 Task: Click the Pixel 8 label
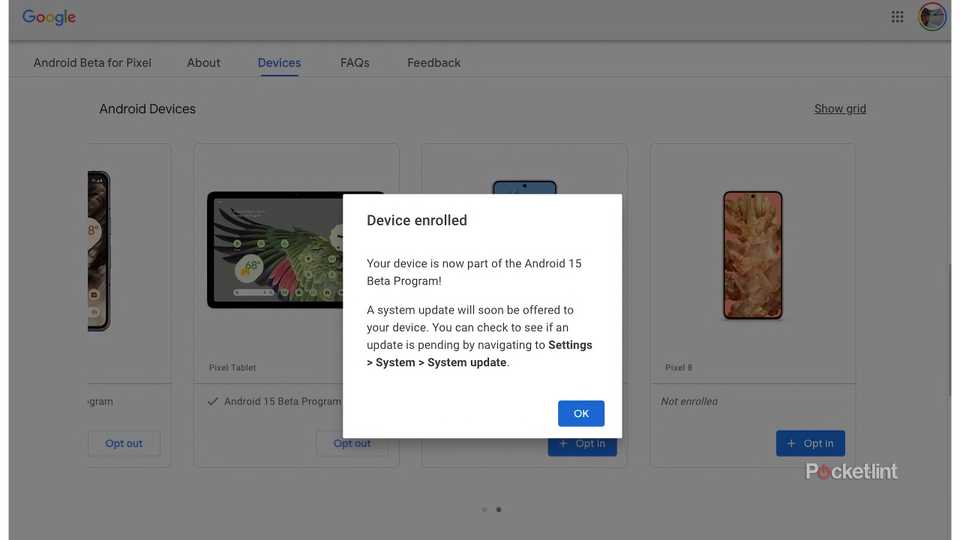click(678, 367)
